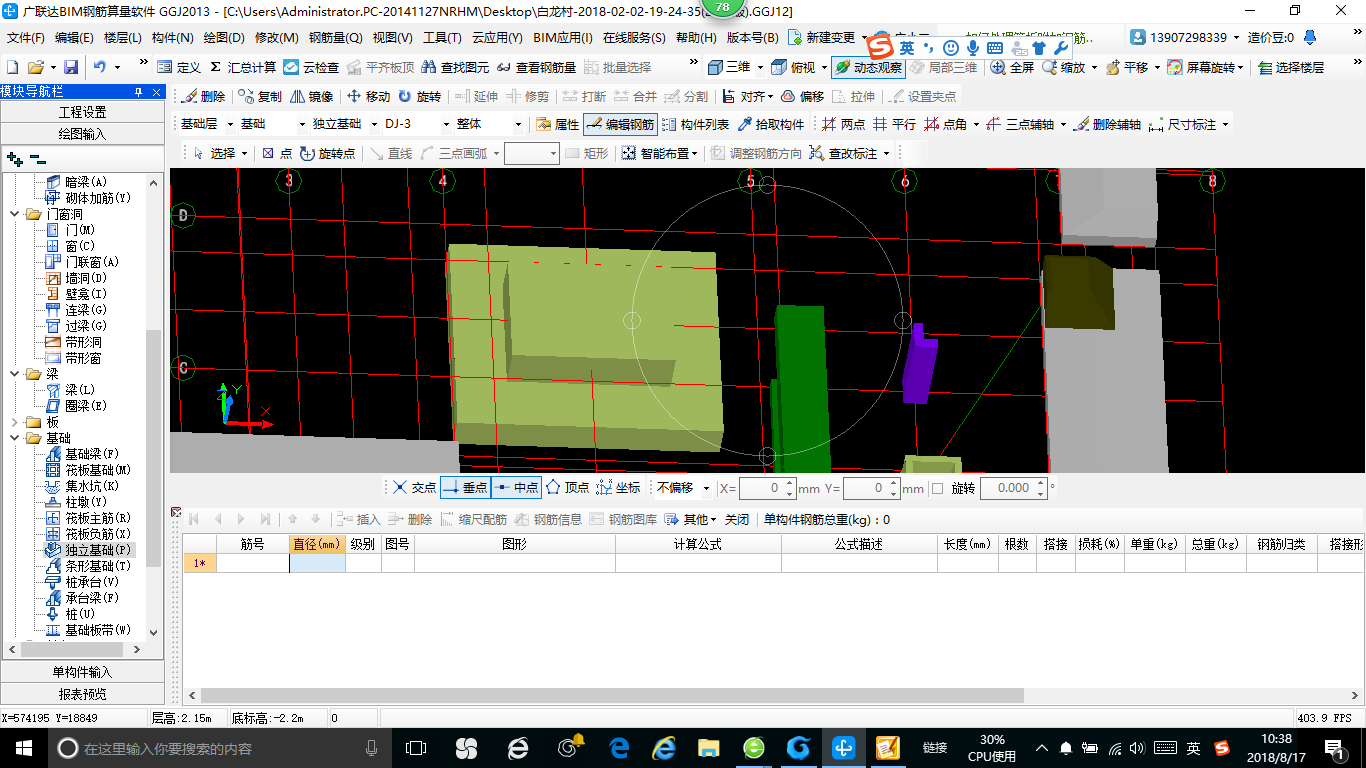Select the 复制 copy tool
The height and width of the screenshot is (768, 1366).
261,97
